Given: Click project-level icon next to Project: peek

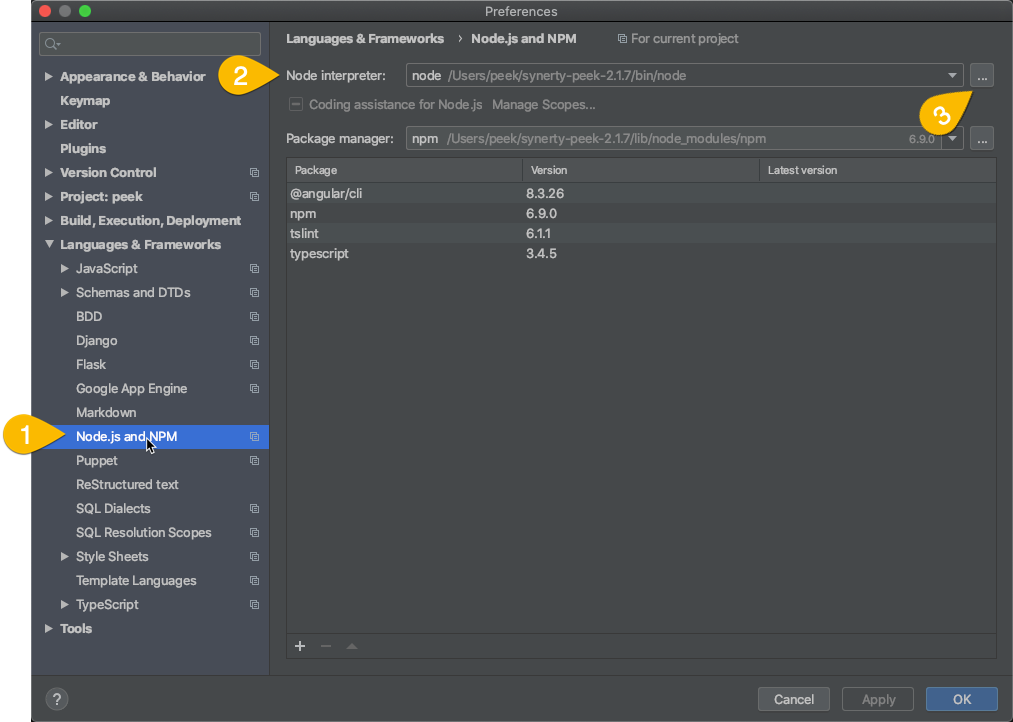Looking at the screenshot, I should 255,196.
